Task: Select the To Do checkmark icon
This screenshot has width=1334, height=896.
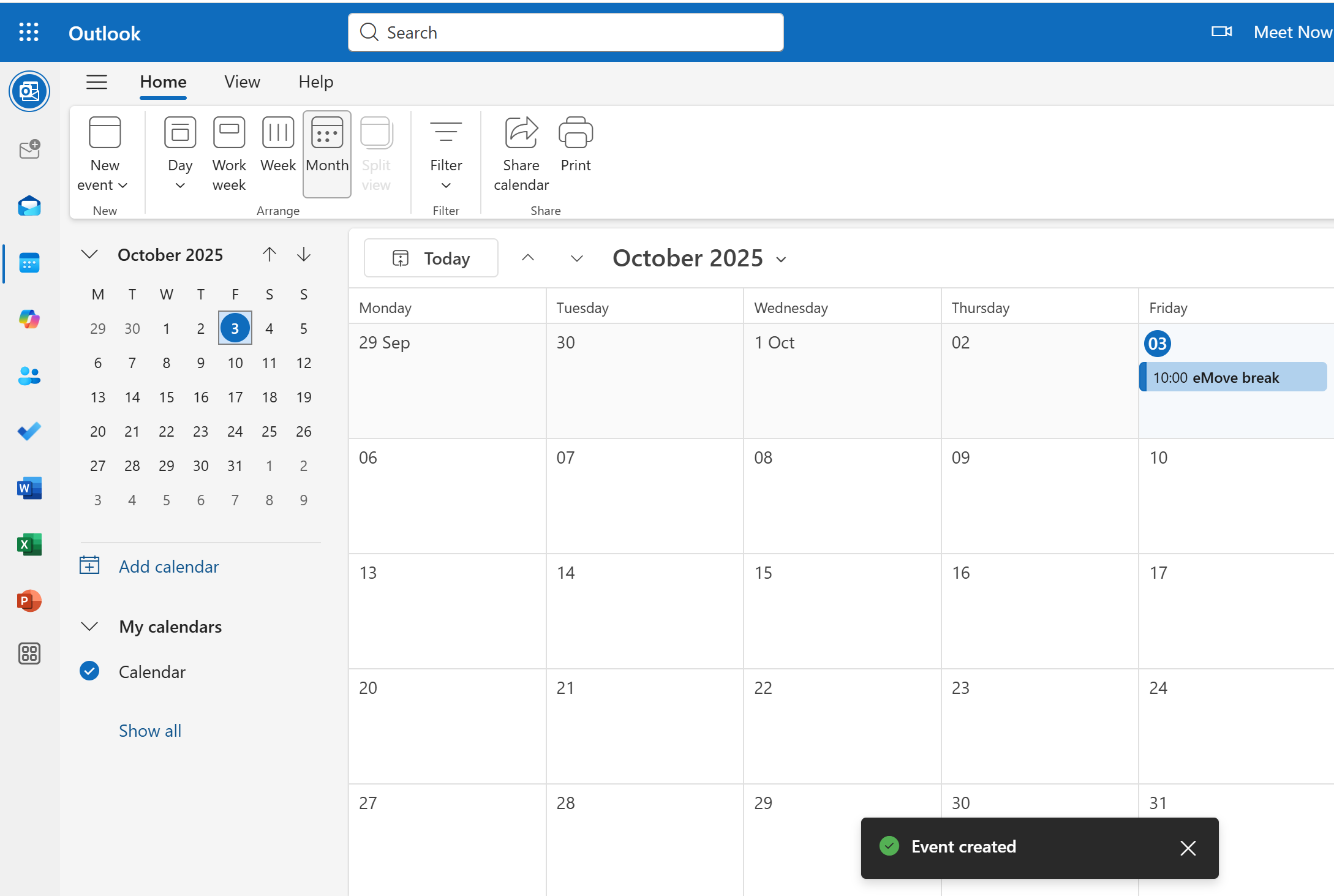Action: [x=29, y=431]
